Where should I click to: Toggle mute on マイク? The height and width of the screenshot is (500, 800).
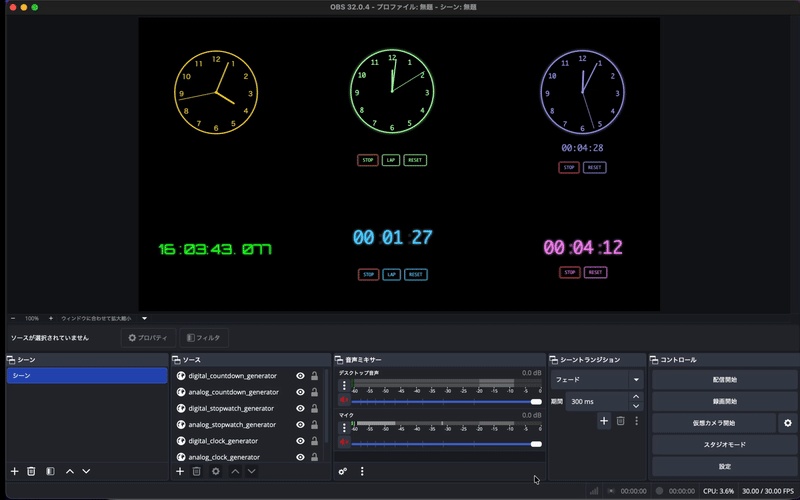point(344,442)
